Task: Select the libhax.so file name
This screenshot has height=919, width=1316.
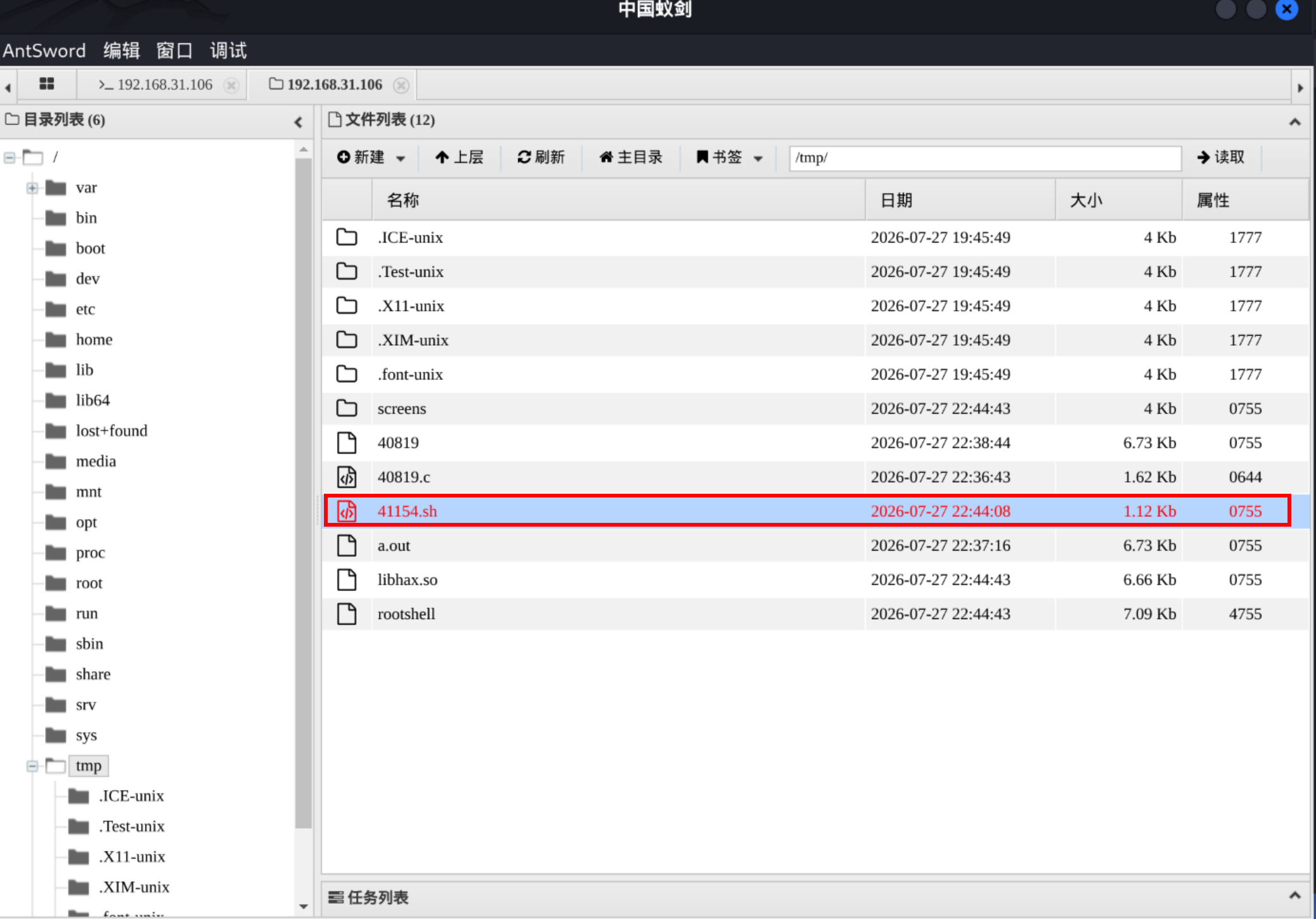Action: coord(408,579)
